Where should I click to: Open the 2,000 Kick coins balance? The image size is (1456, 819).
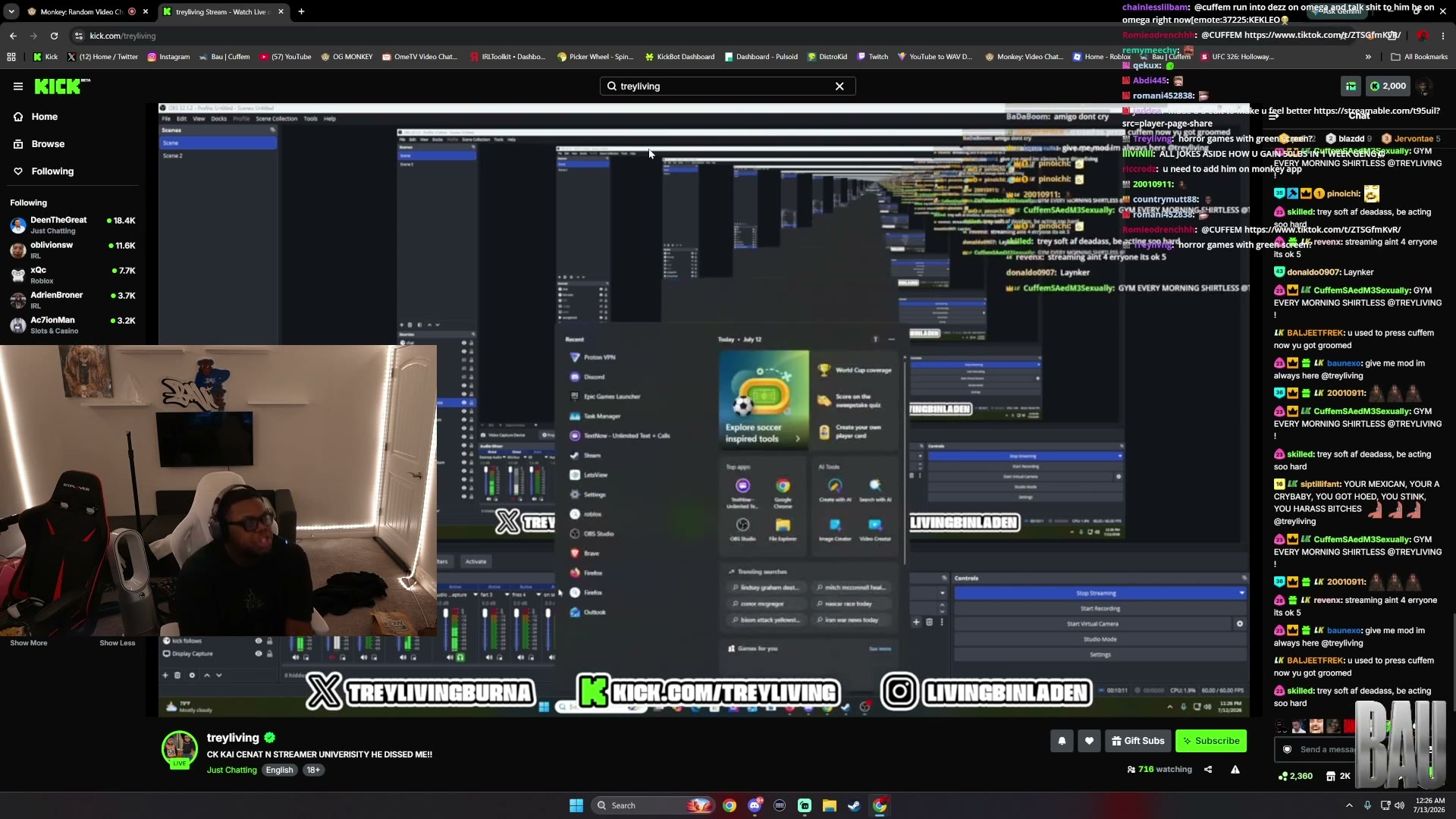click(1388, 86)
